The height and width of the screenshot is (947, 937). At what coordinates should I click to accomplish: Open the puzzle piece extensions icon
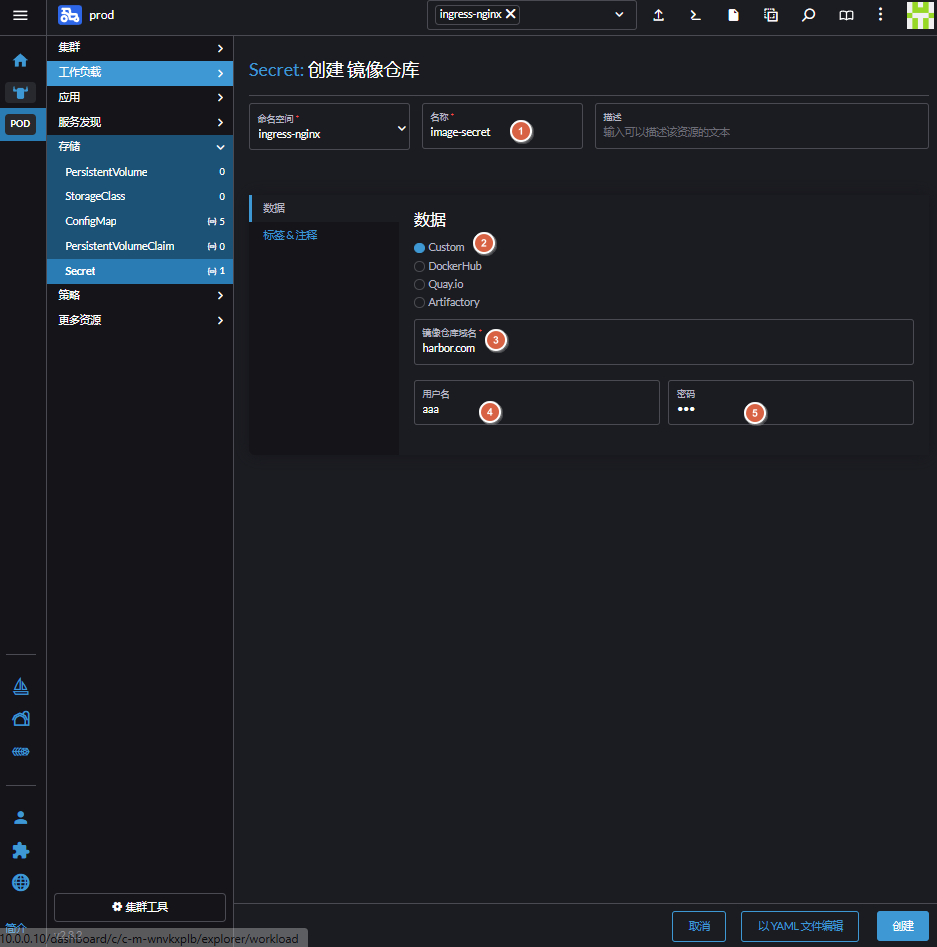[21, 850]
